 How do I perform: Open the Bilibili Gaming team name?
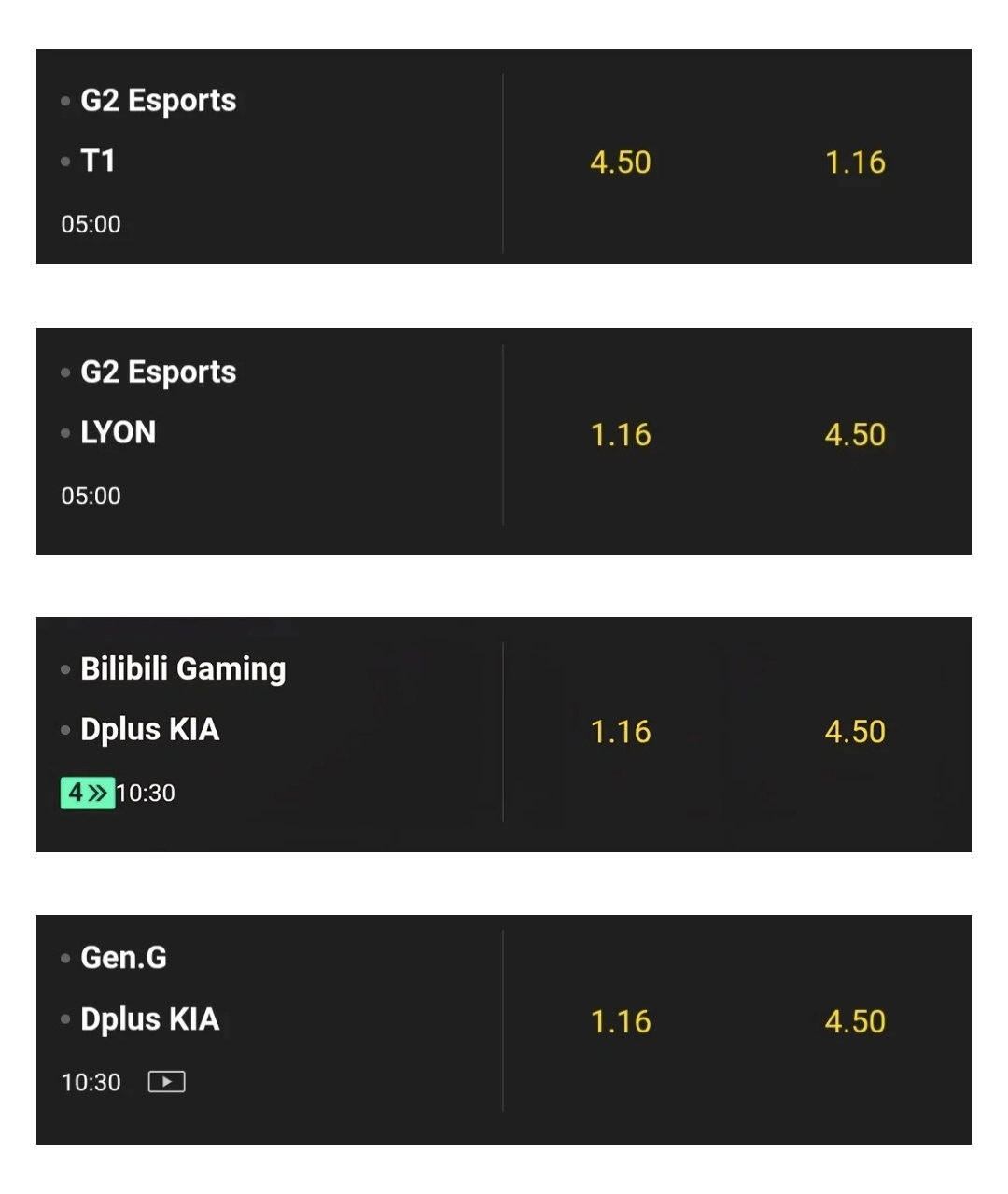point(183,669)
